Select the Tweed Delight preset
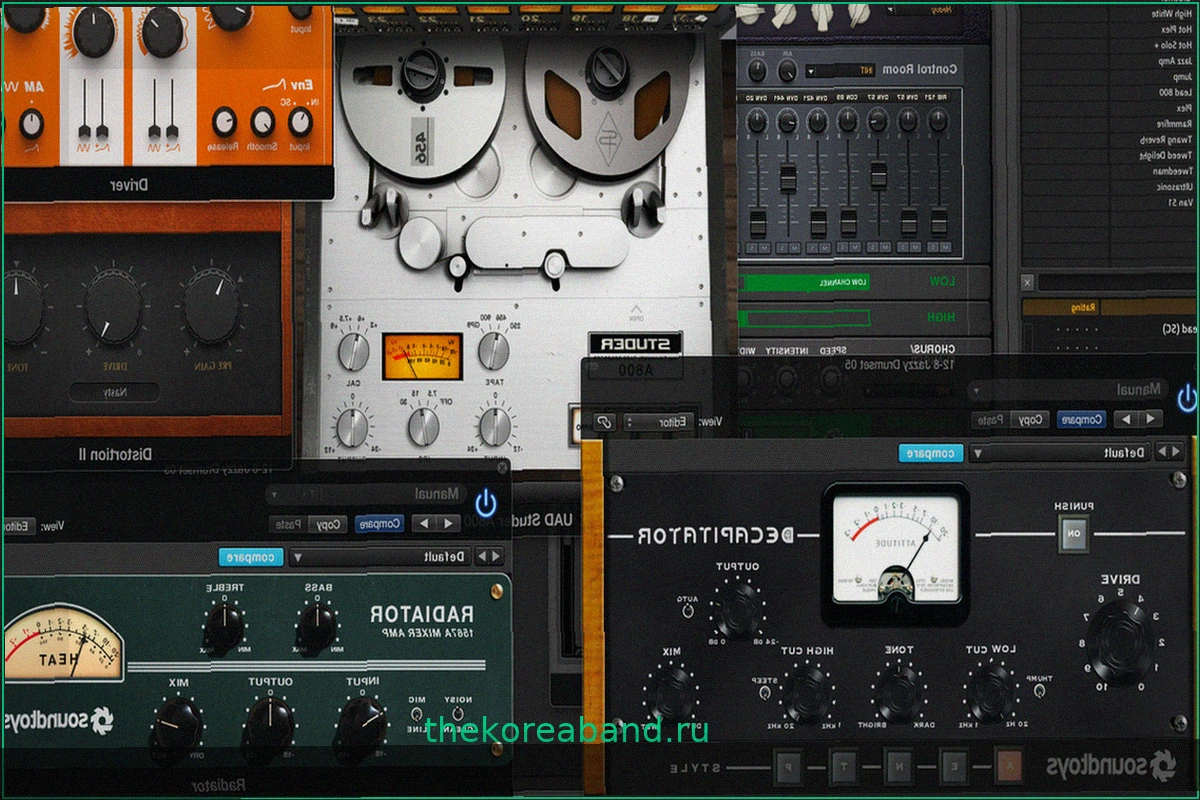The width and height of the screenshot is (1200, 800). 1166,155
